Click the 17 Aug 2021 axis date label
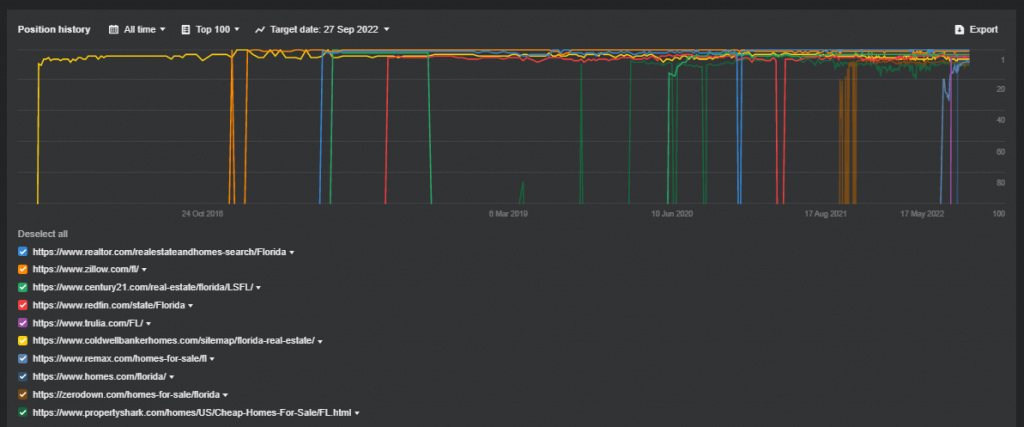The width and height of the screenshot is (1024, 427). [825, 214]
